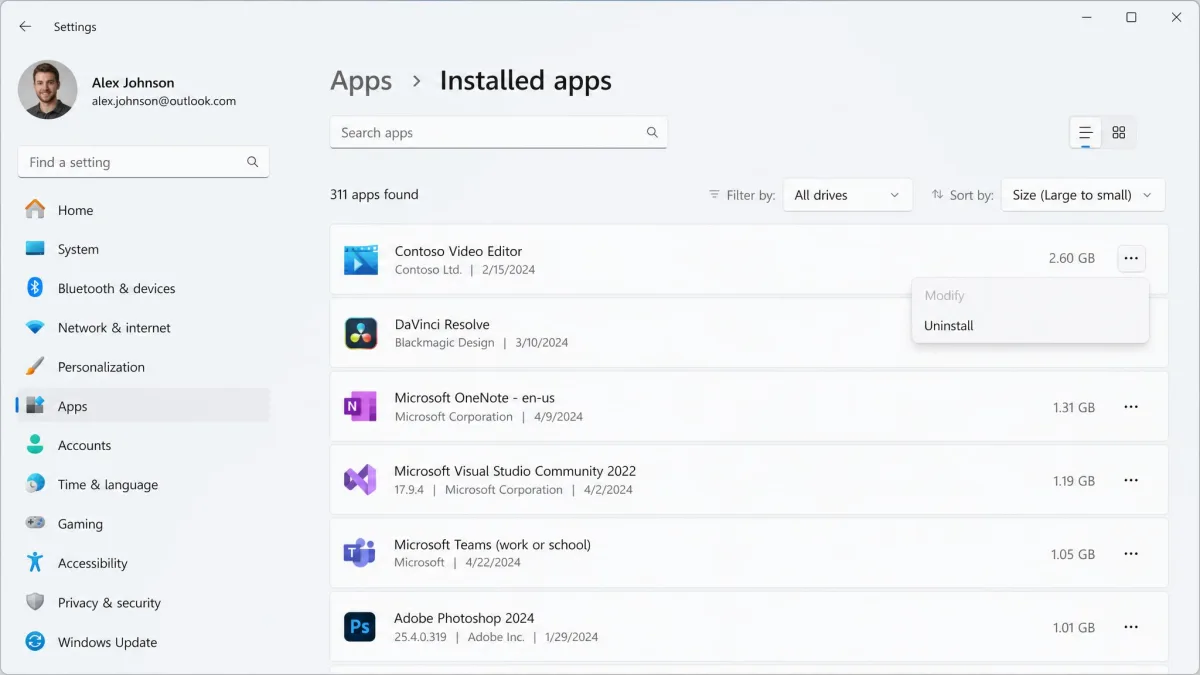Screen dimensions: 1200x675
Task: Click the "2.60 GB" size value
Action: pyautogui.click(x=1072, y=258)
